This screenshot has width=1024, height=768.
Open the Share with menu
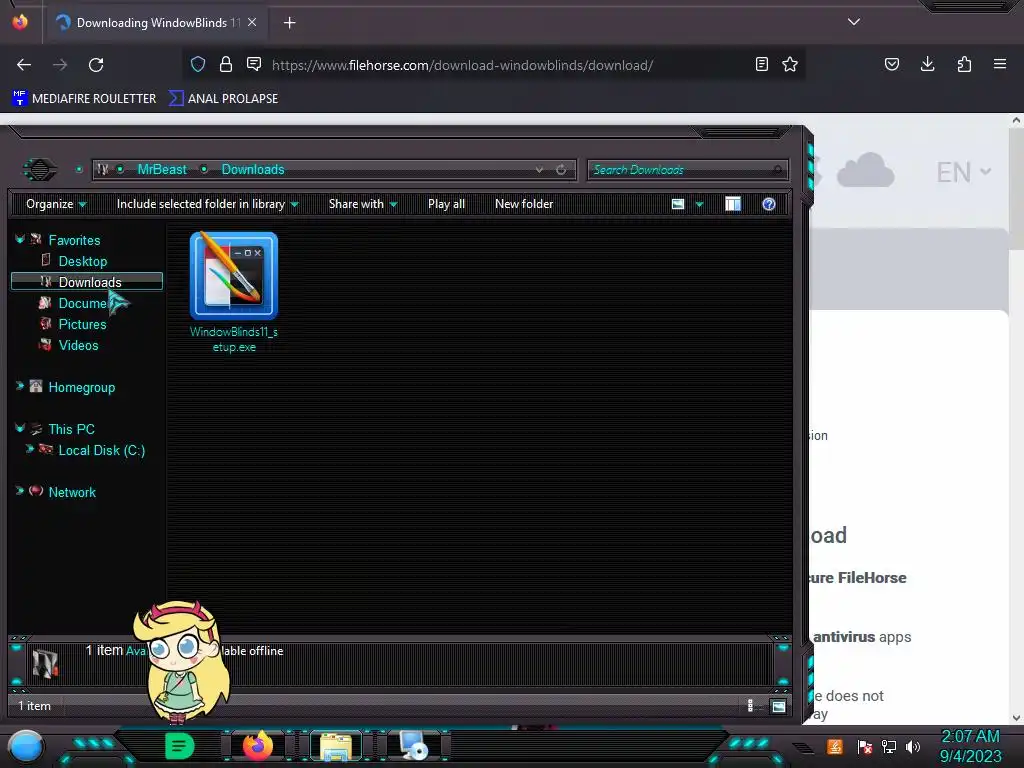pyautogui.click(x=363, y=204)
